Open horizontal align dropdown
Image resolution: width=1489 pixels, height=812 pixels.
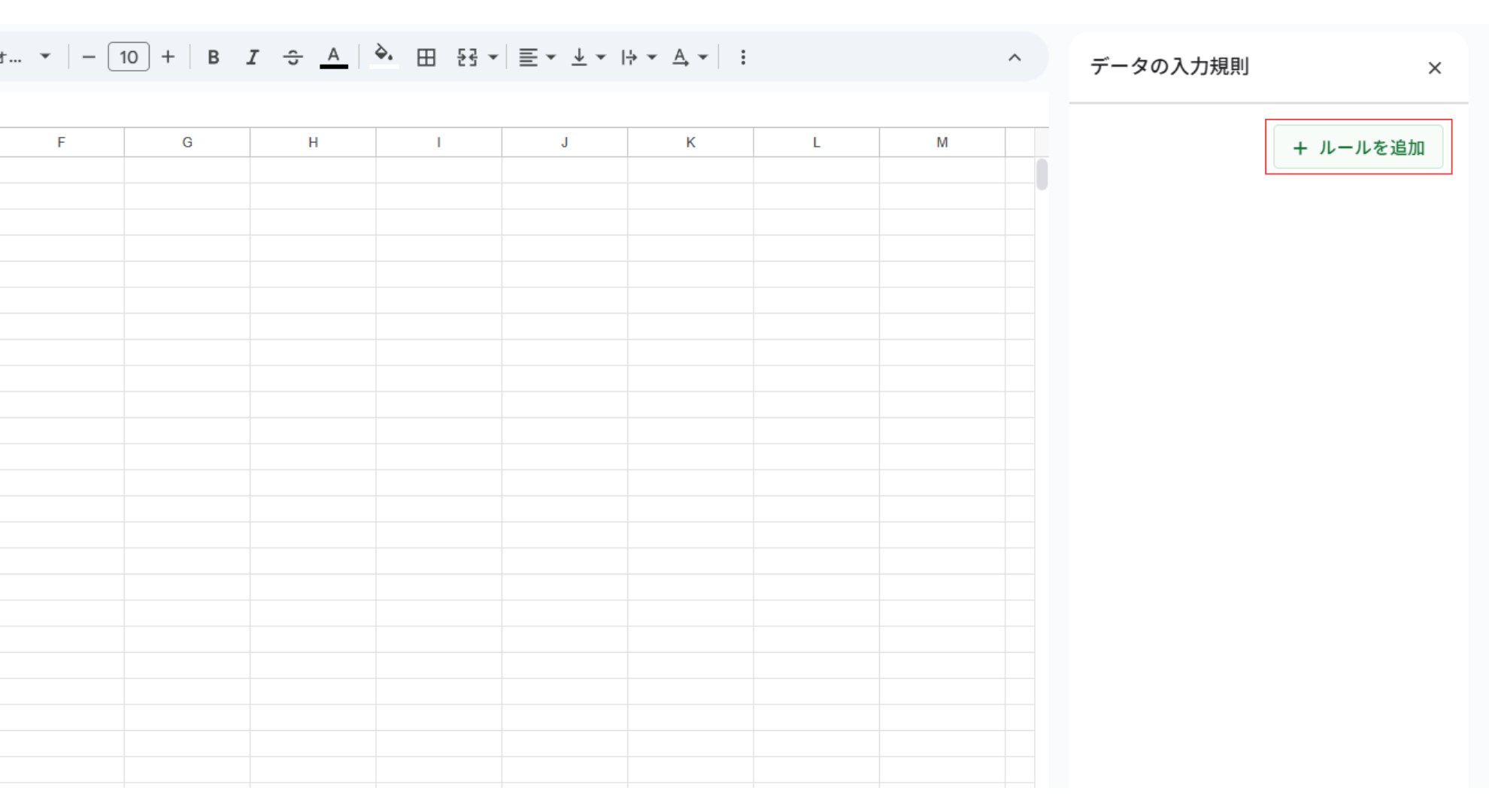[x=537, y=57]
